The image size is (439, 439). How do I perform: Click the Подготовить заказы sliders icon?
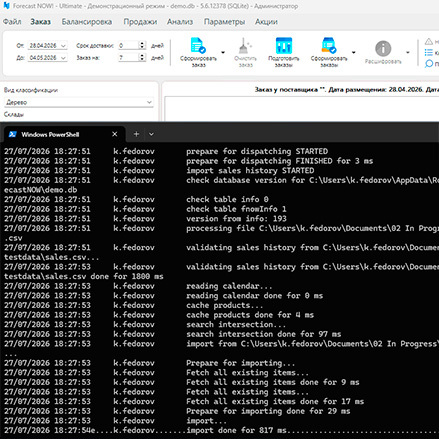click(x=284, y=46)
